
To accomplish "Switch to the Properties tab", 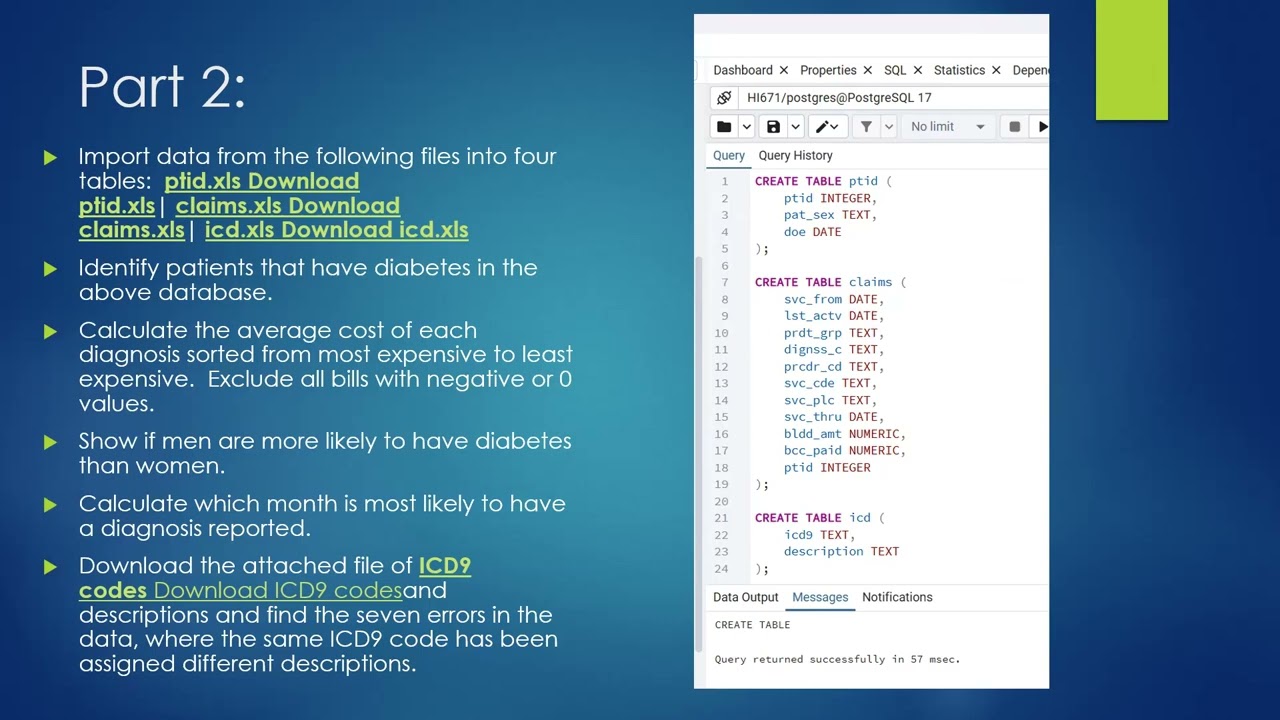I will [x=828, y=70].
